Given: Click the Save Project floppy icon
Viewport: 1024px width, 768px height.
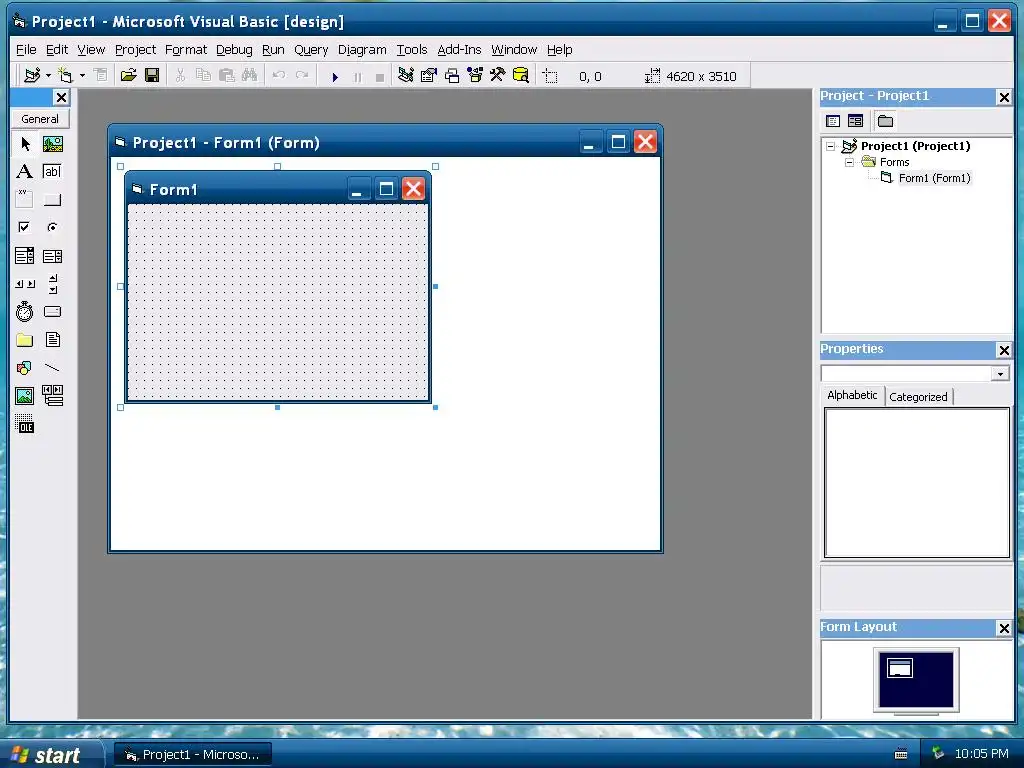Looking at the screenshot, I should [x=152, y=76].
